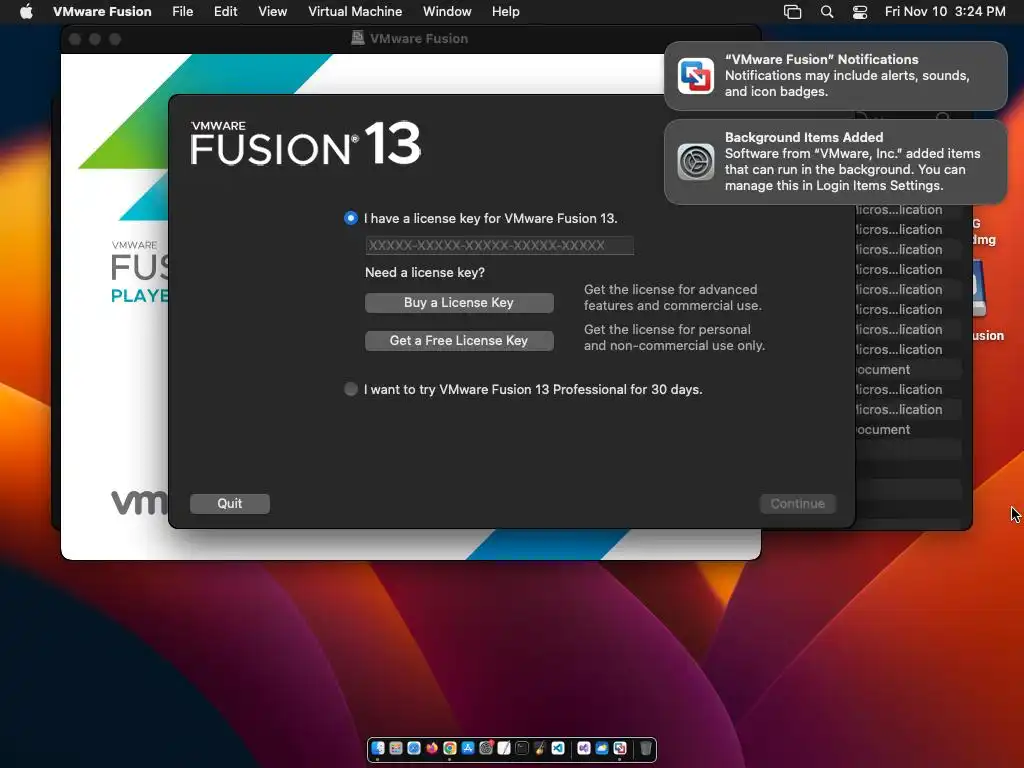Screen dimensions: 1024x768
Task: Launch Safari from the dock
Action: pyautogui.click(x=414, y=748)
